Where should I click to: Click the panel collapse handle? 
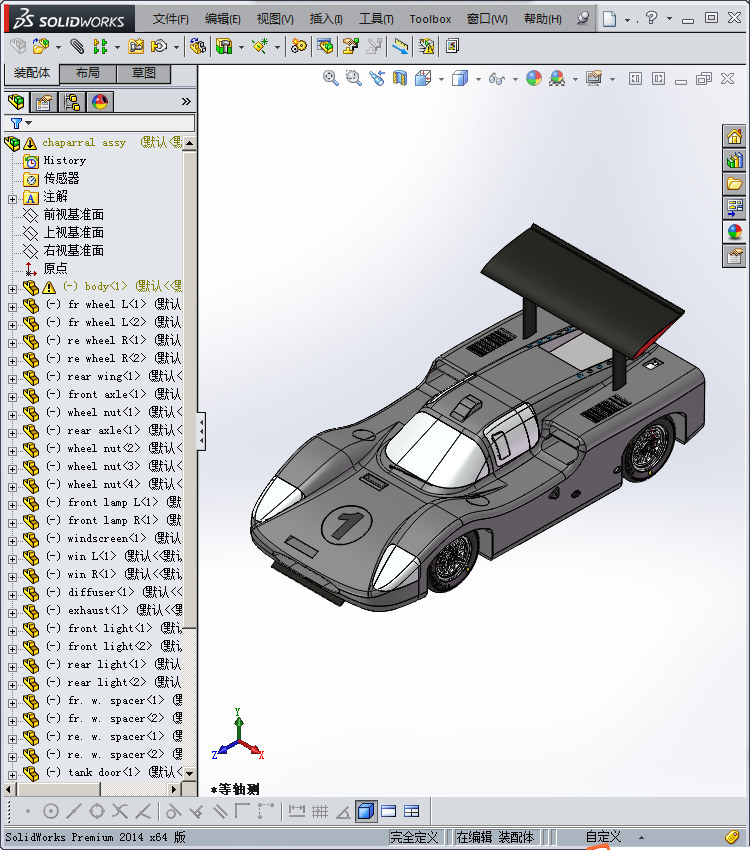[202, 432]
